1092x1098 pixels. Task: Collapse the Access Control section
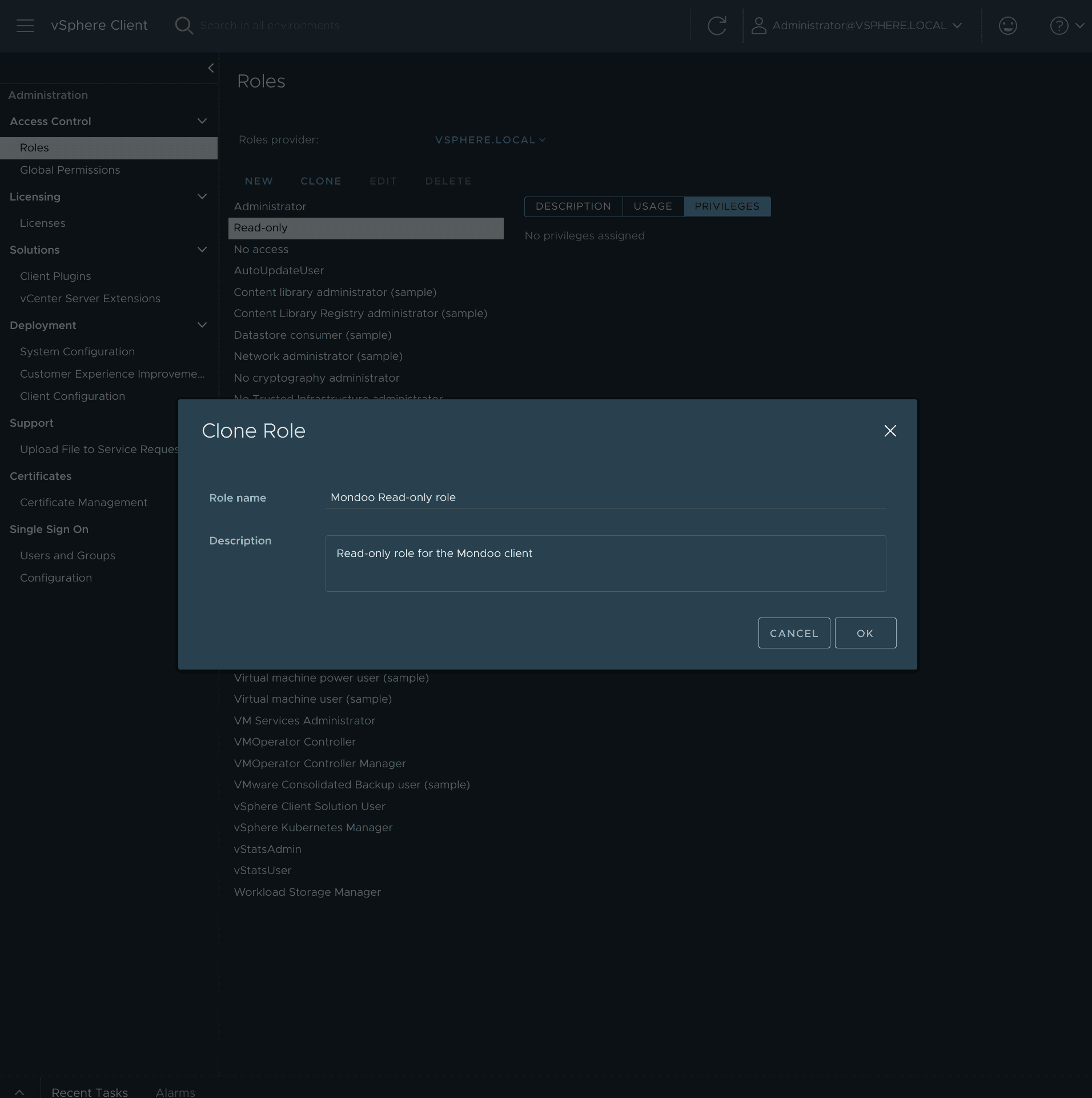[202, 121]
